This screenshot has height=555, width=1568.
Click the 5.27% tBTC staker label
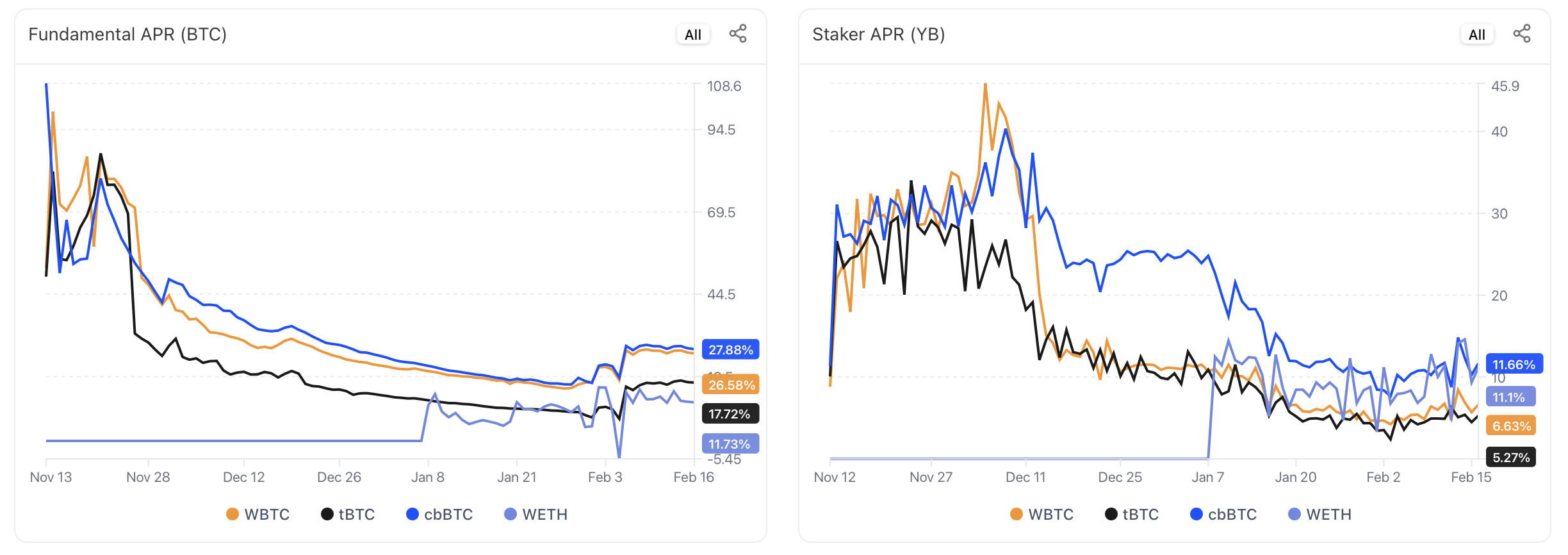pyautogui.click(x=1511, y=458)
